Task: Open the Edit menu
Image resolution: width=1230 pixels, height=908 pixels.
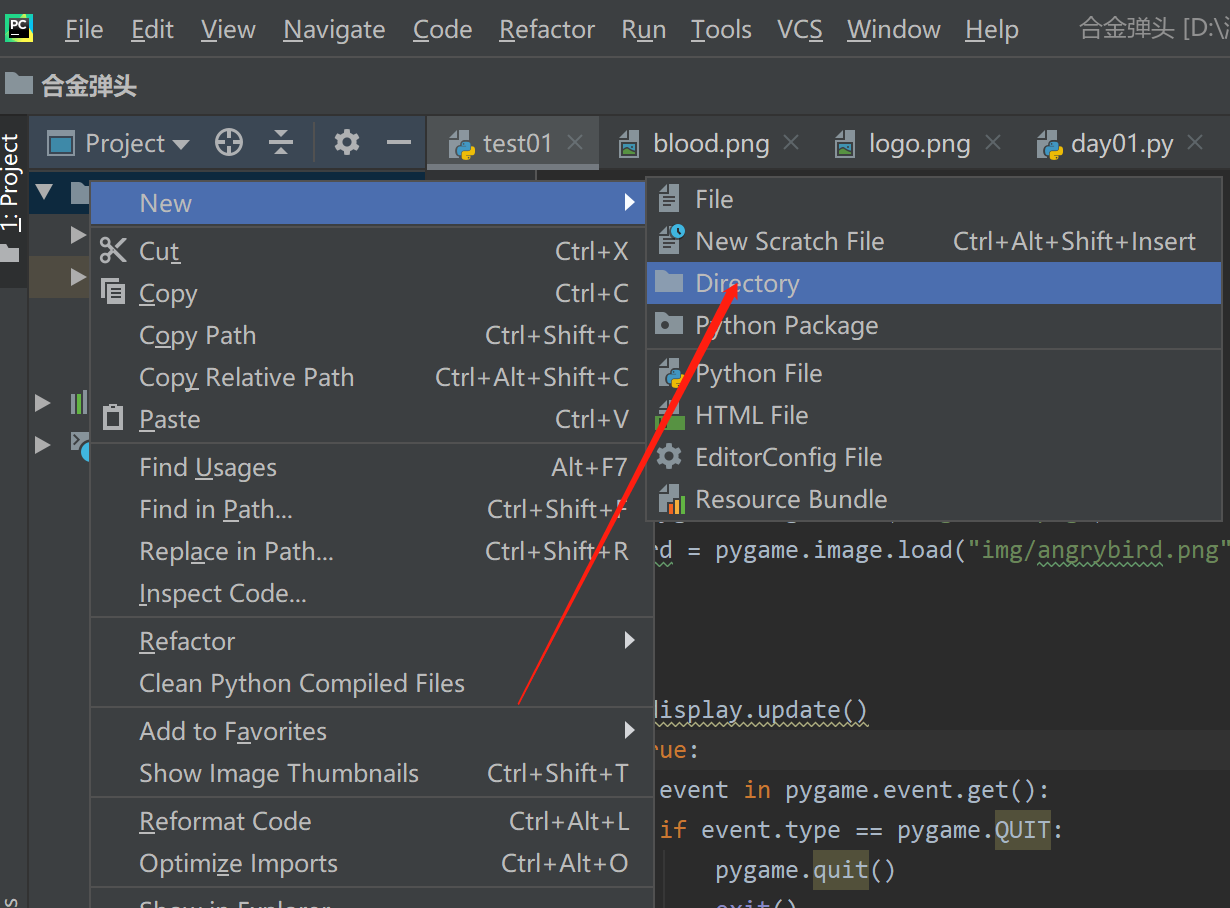Action: point(152,30)
